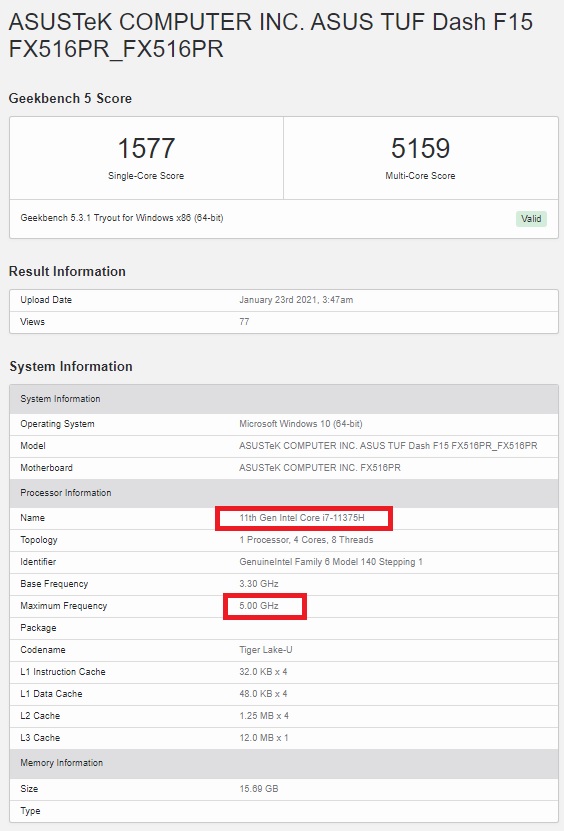Select the multi-core score 5159
This screenshot has width=564, height=831.
point(420,148)
